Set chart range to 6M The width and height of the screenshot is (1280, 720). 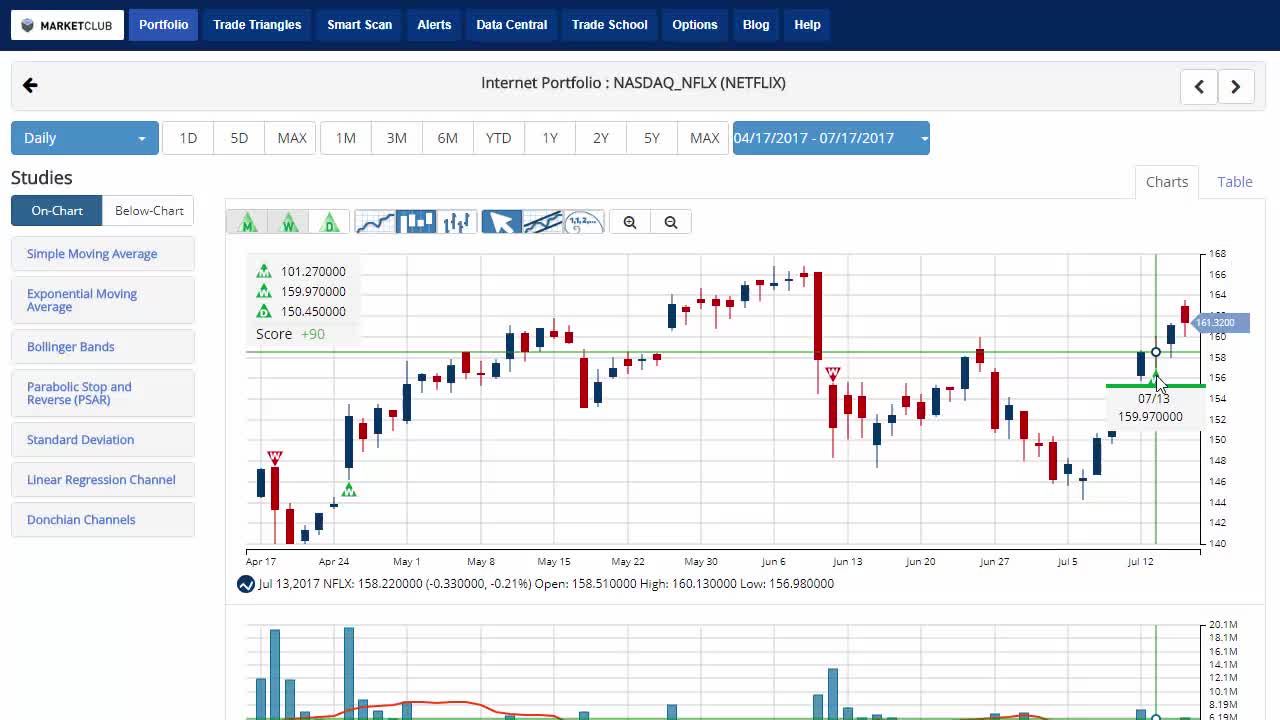pos(448,138)
